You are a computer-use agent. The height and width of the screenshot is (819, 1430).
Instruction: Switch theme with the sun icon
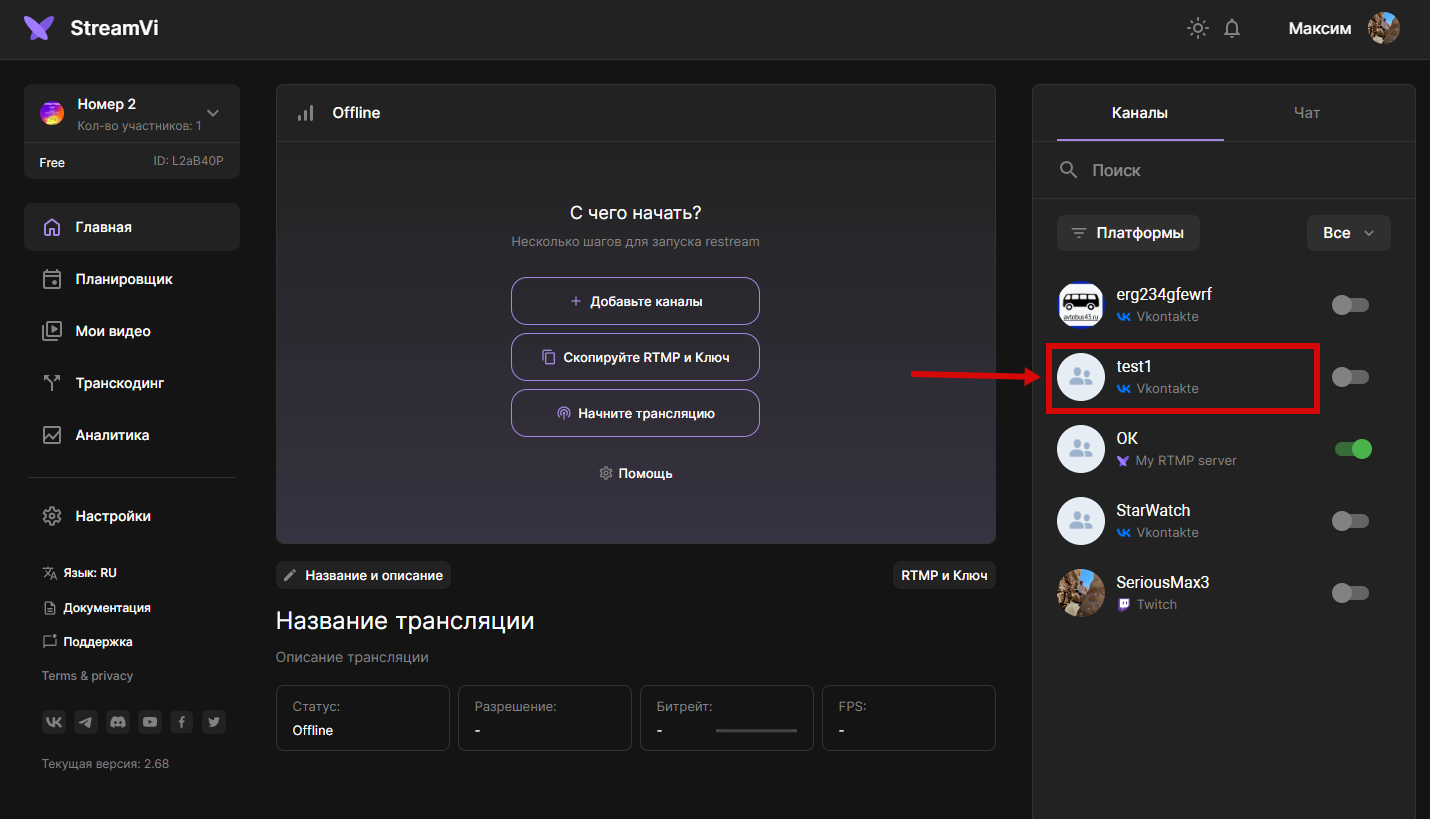1197,28
